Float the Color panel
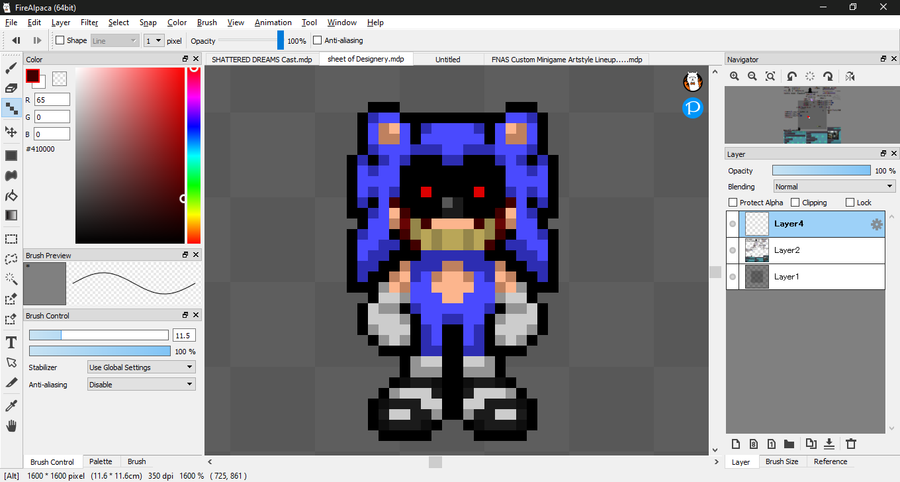 [185, 59]
